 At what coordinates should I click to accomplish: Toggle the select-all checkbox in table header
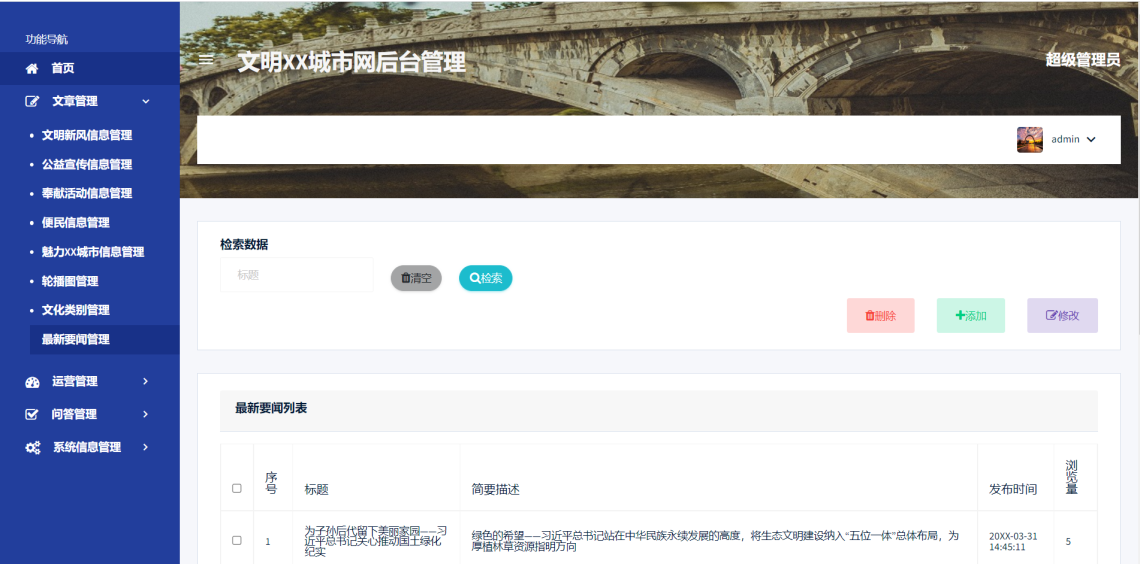point(236,488)
